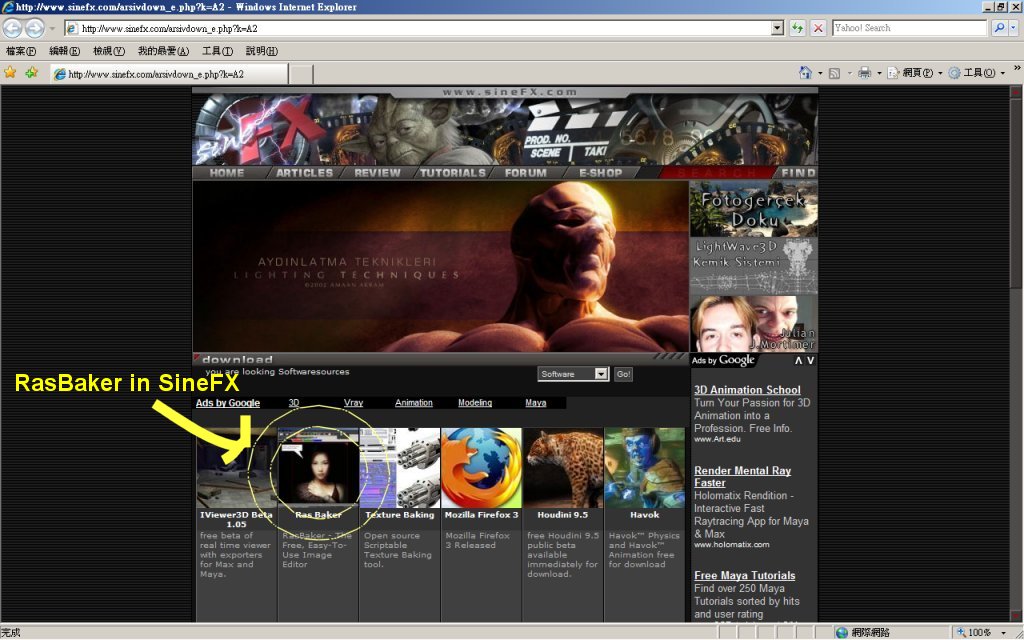1024x640 pixels.
Task: Click the RSS feeds icon
Action: tap(834, 73)
